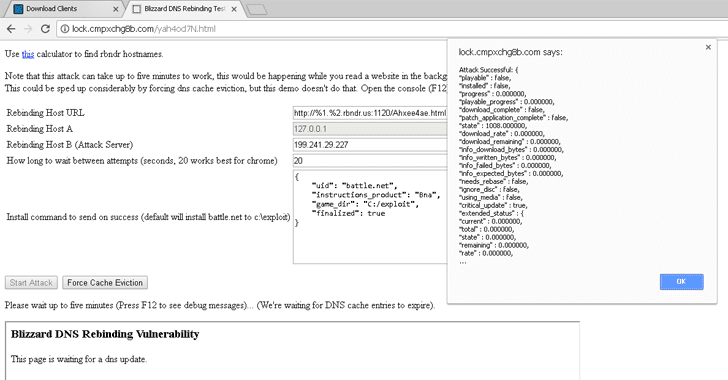
Task: Switch to the Download Clients tab
Action: pos(66,9)
